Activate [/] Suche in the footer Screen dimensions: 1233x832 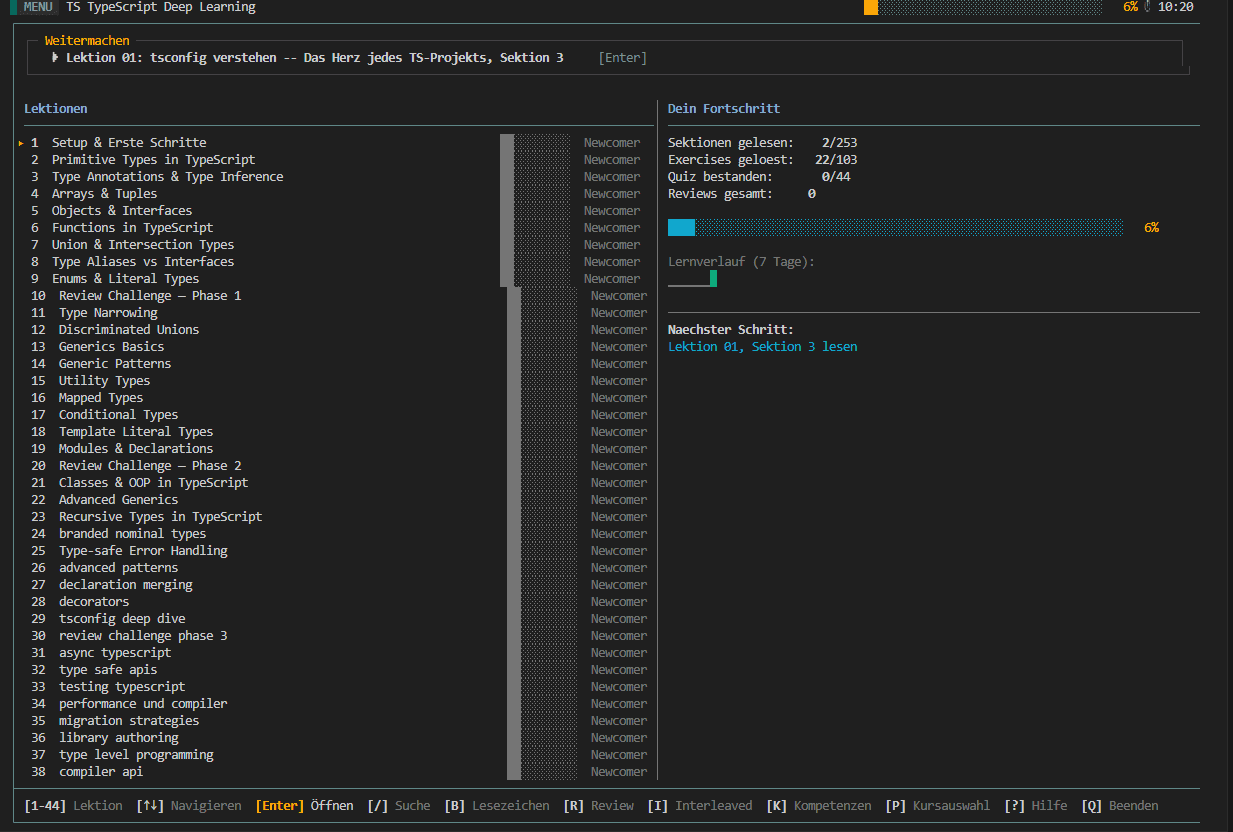399,806
